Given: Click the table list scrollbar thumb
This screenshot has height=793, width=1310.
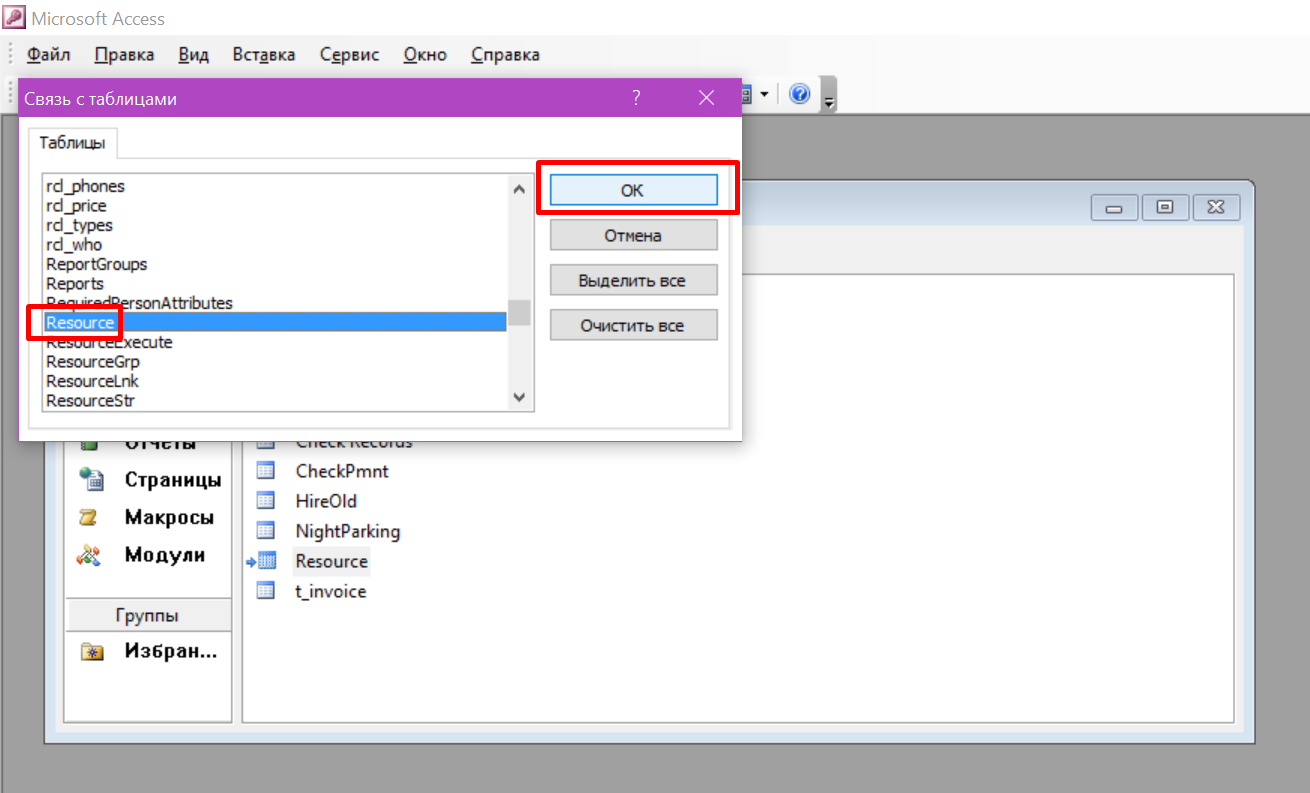Looking at the screenshot, I should (x=519, y=313).
